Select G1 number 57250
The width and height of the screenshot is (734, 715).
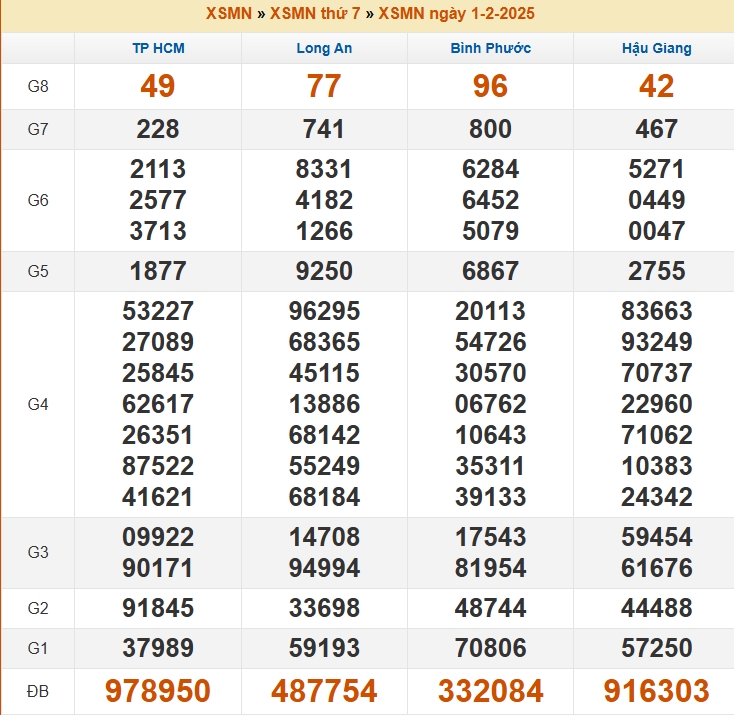[656, 648]
